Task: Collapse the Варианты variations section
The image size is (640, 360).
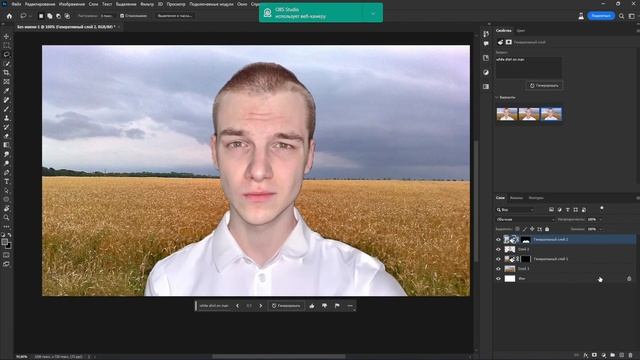Action: click(x=497, y=98)
